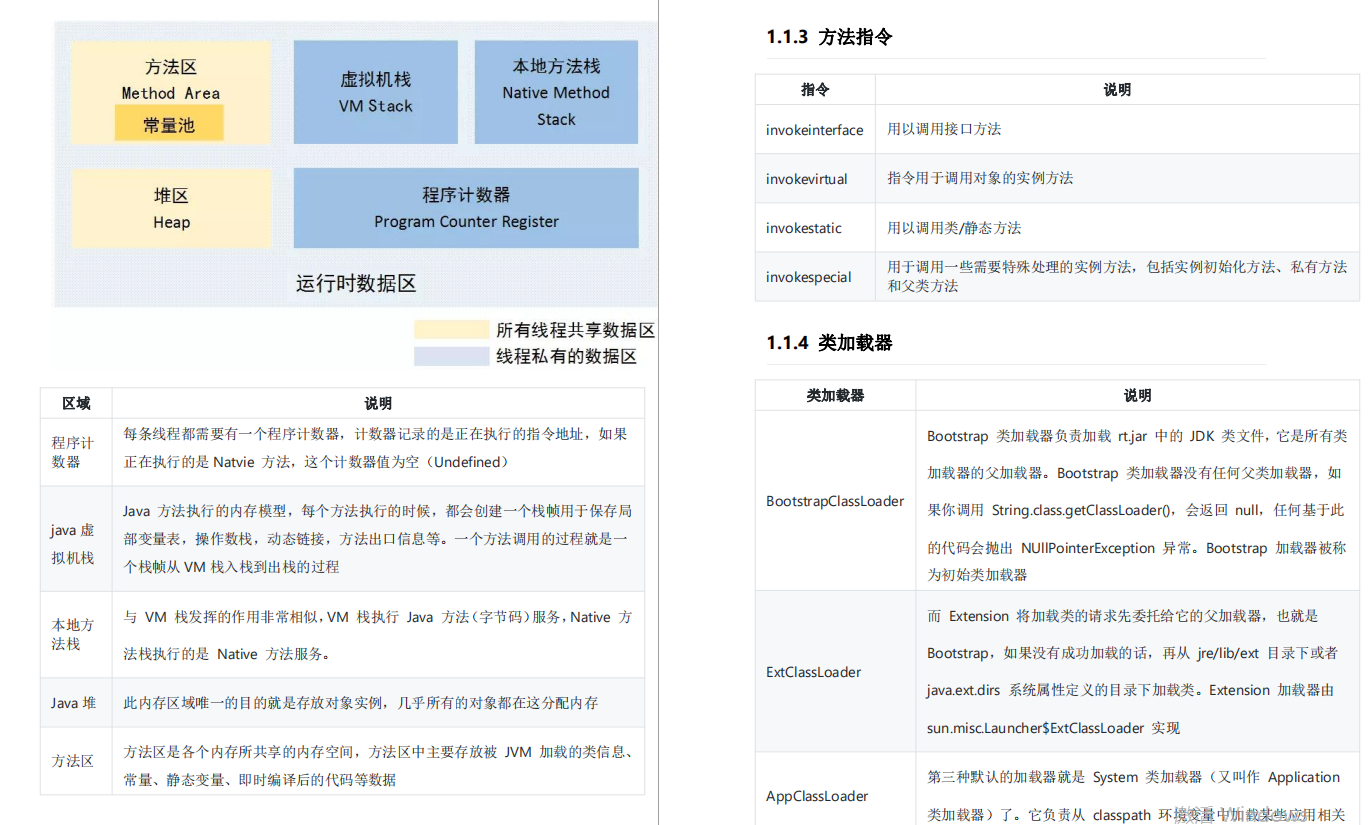Click the 指令 column header
1369x825 pixels.
[x=815, y=89]
